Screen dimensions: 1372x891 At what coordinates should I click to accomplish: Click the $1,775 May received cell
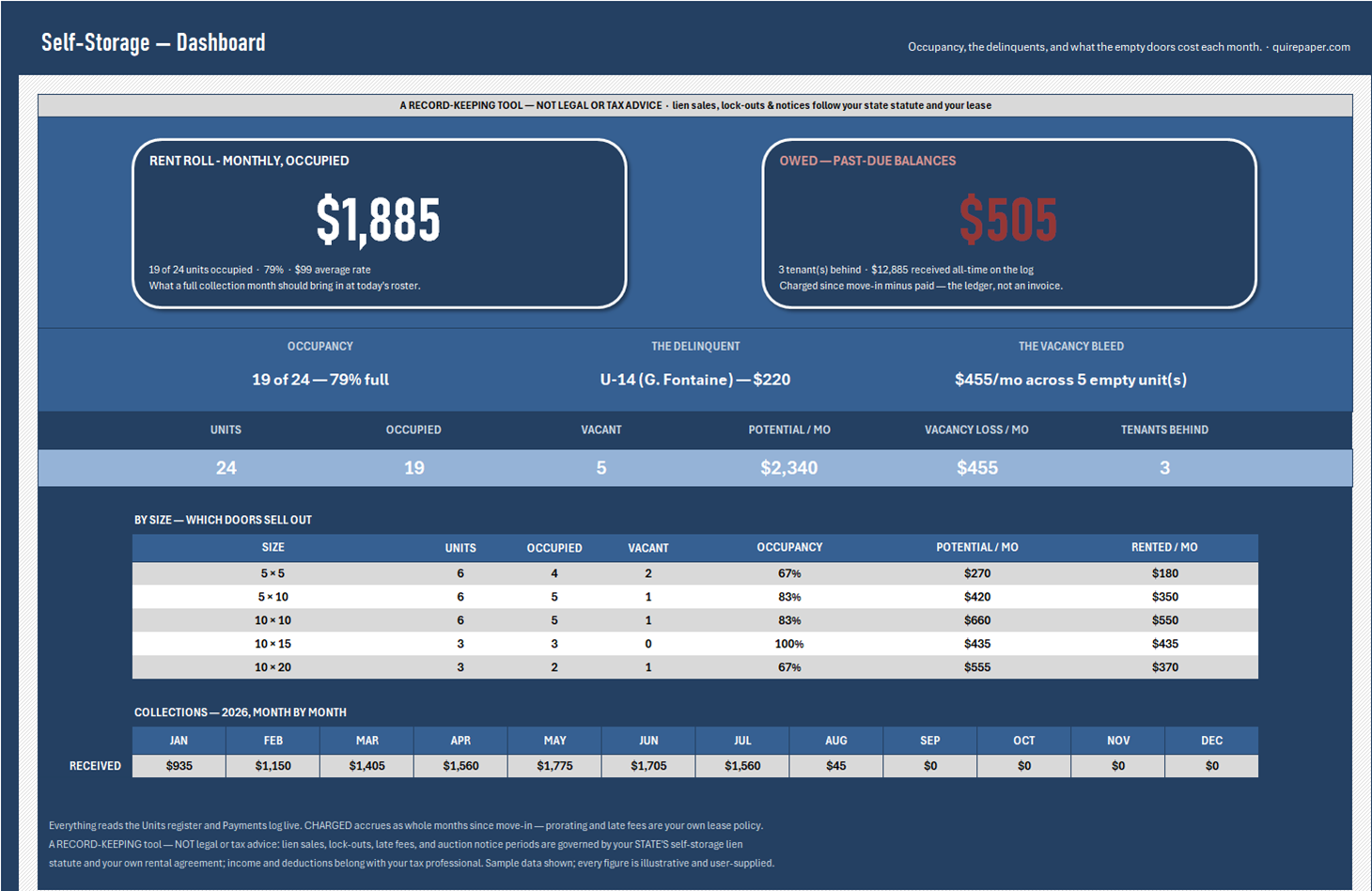click(554, 766)
